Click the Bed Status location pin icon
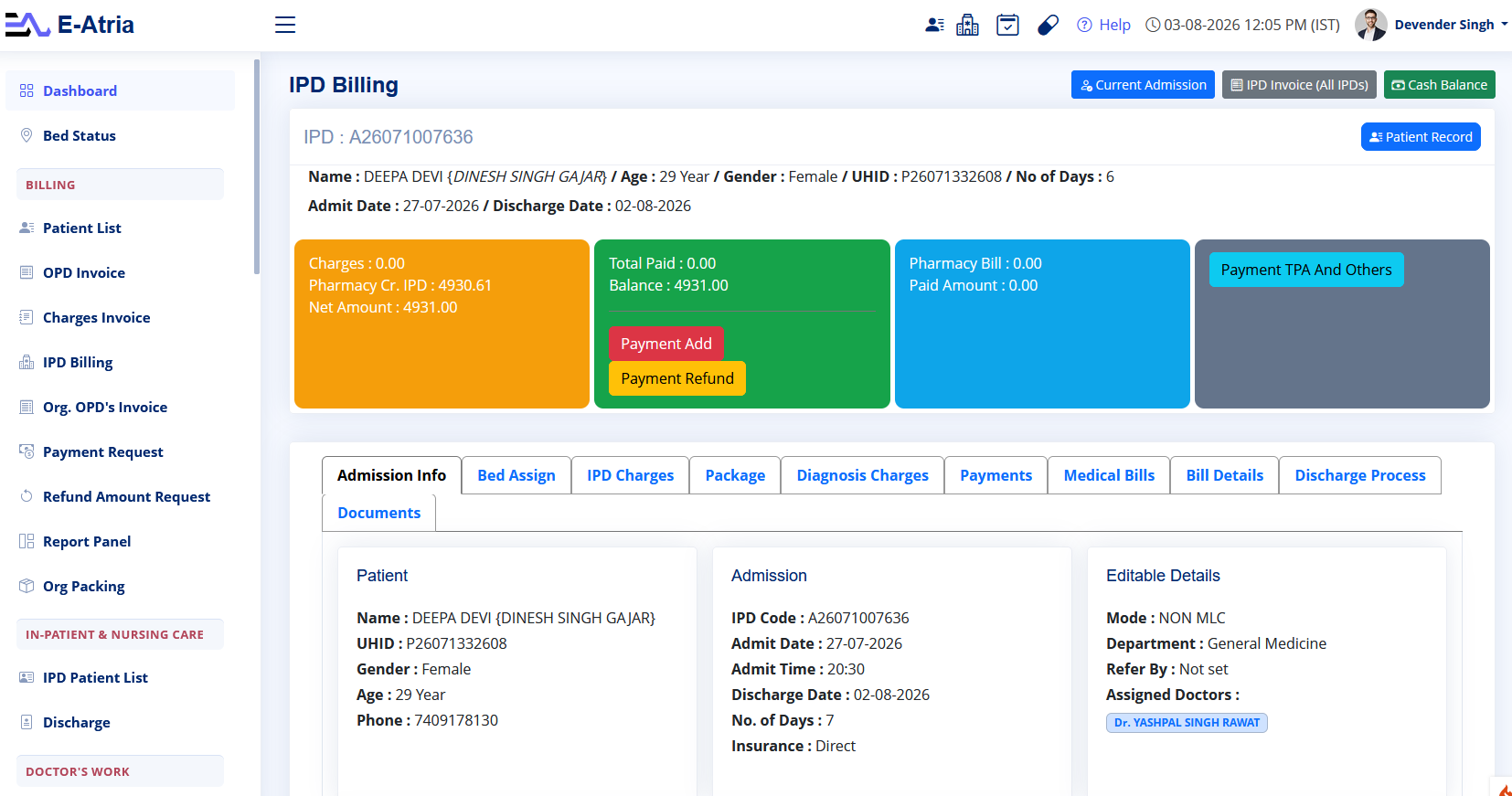1512x796 pixels. tap(27, 135)
